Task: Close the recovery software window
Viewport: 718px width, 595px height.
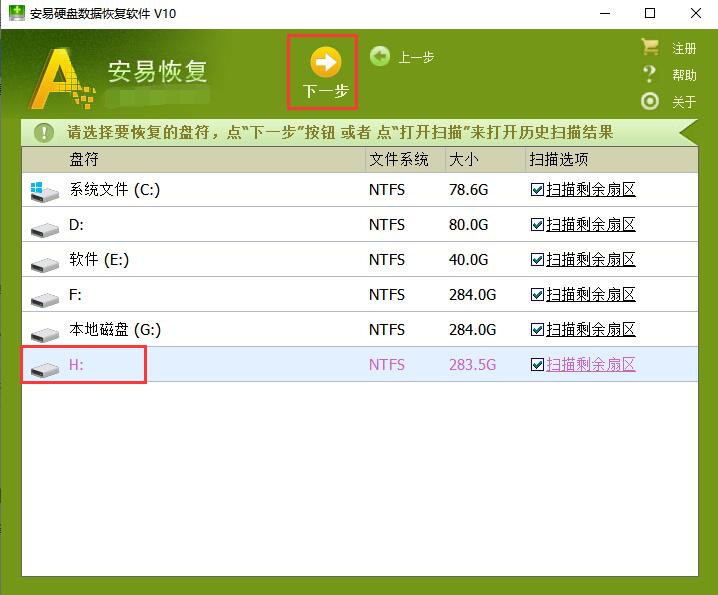Action: 696,13
